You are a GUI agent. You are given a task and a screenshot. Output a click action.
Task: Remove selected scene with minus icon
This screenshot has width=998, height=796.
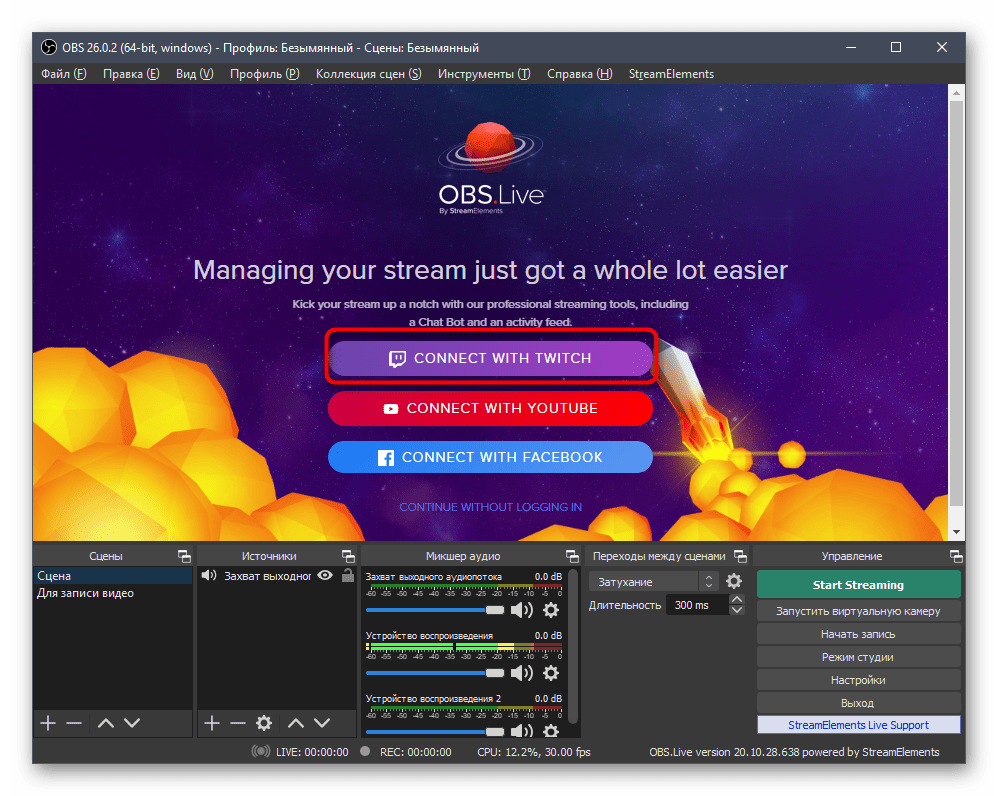(x=74, y=723)
